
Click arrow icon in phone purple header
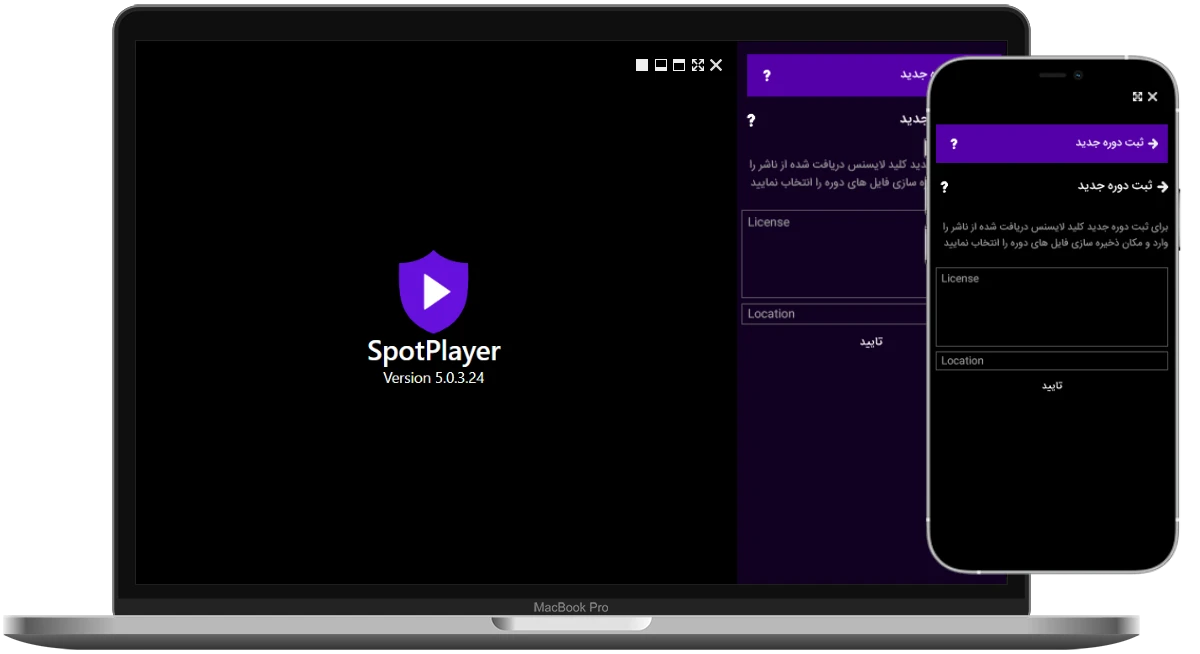tap(1153, 143)
